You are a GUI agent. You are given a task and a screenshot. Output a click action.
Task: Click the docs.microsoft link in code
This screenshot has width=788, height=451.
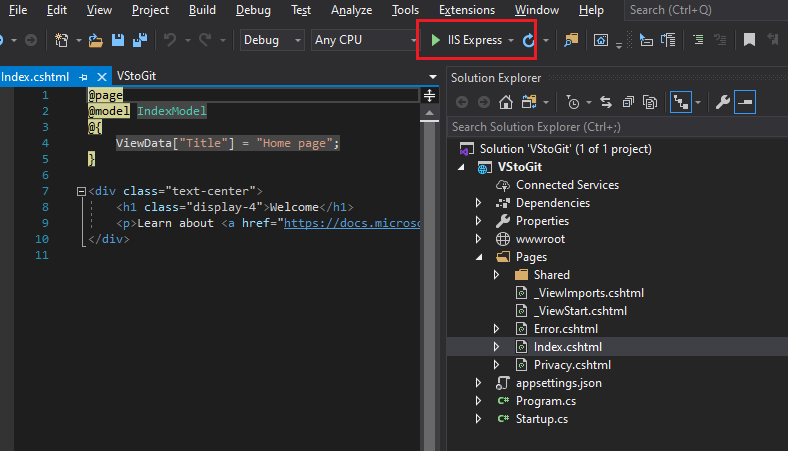[352, 223]
